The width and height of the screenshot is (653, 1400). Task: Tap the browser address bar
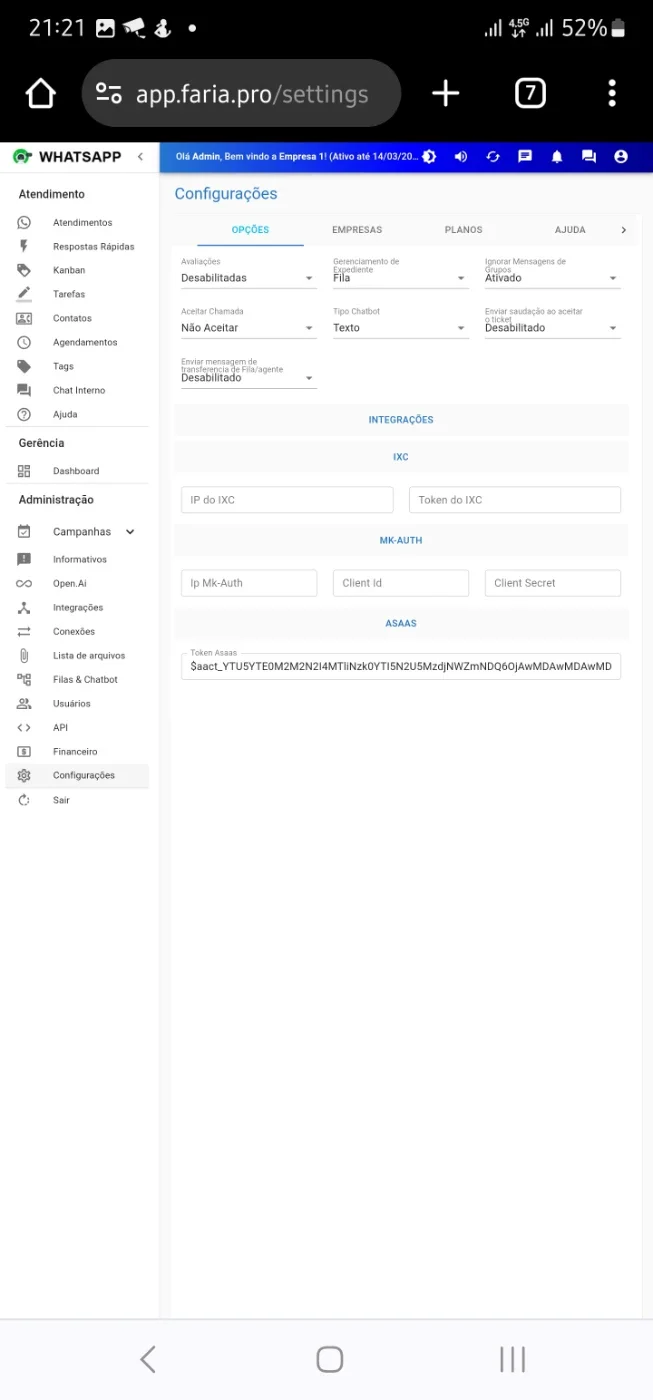[242, 94]
